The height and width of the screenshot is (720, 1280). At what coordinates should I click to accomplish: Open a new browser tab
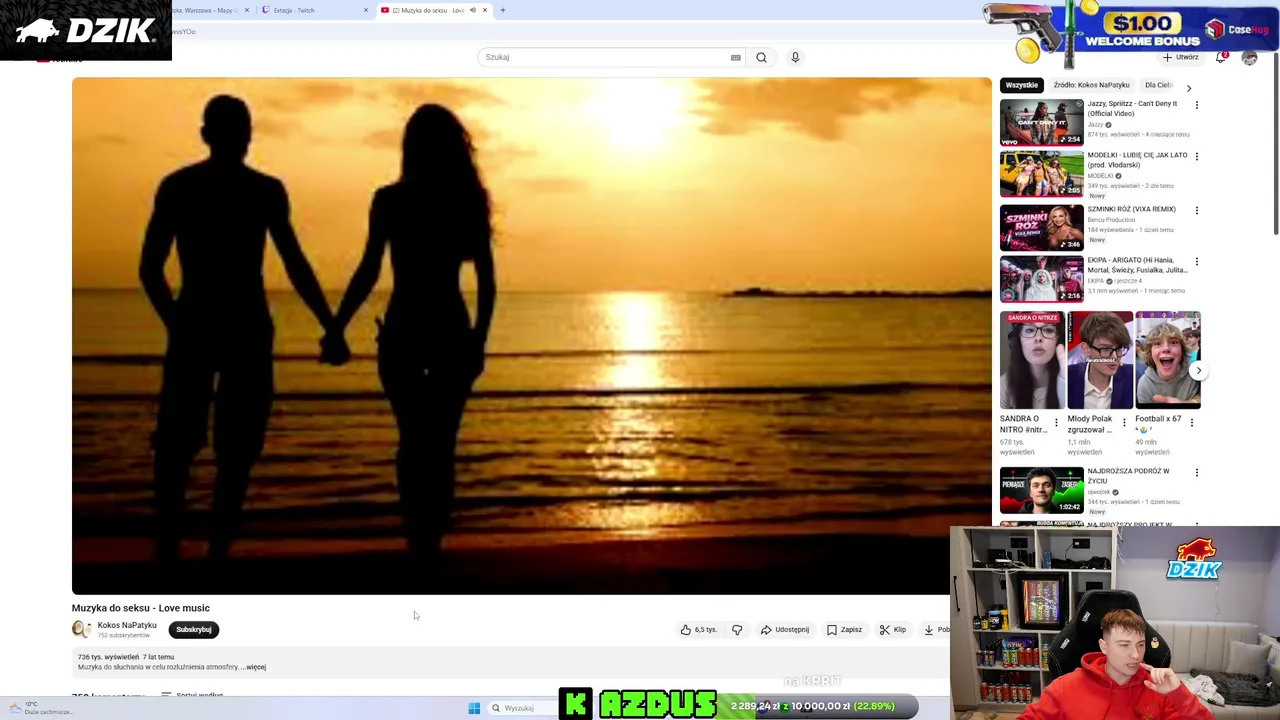click(503, 10)
